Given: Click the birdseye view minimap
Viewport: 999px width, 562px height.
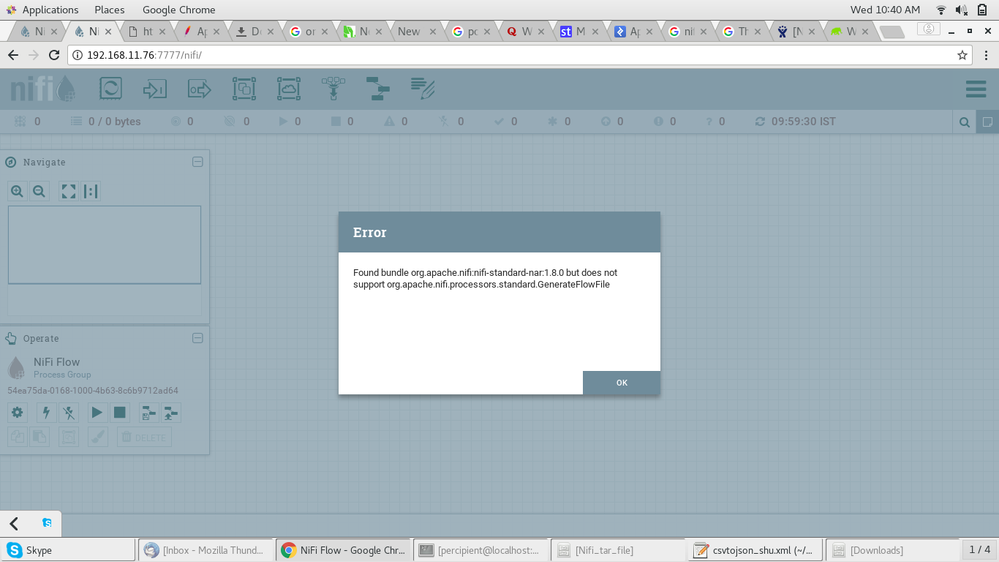Looking at the screenshot, I should [x=104, y=245].
